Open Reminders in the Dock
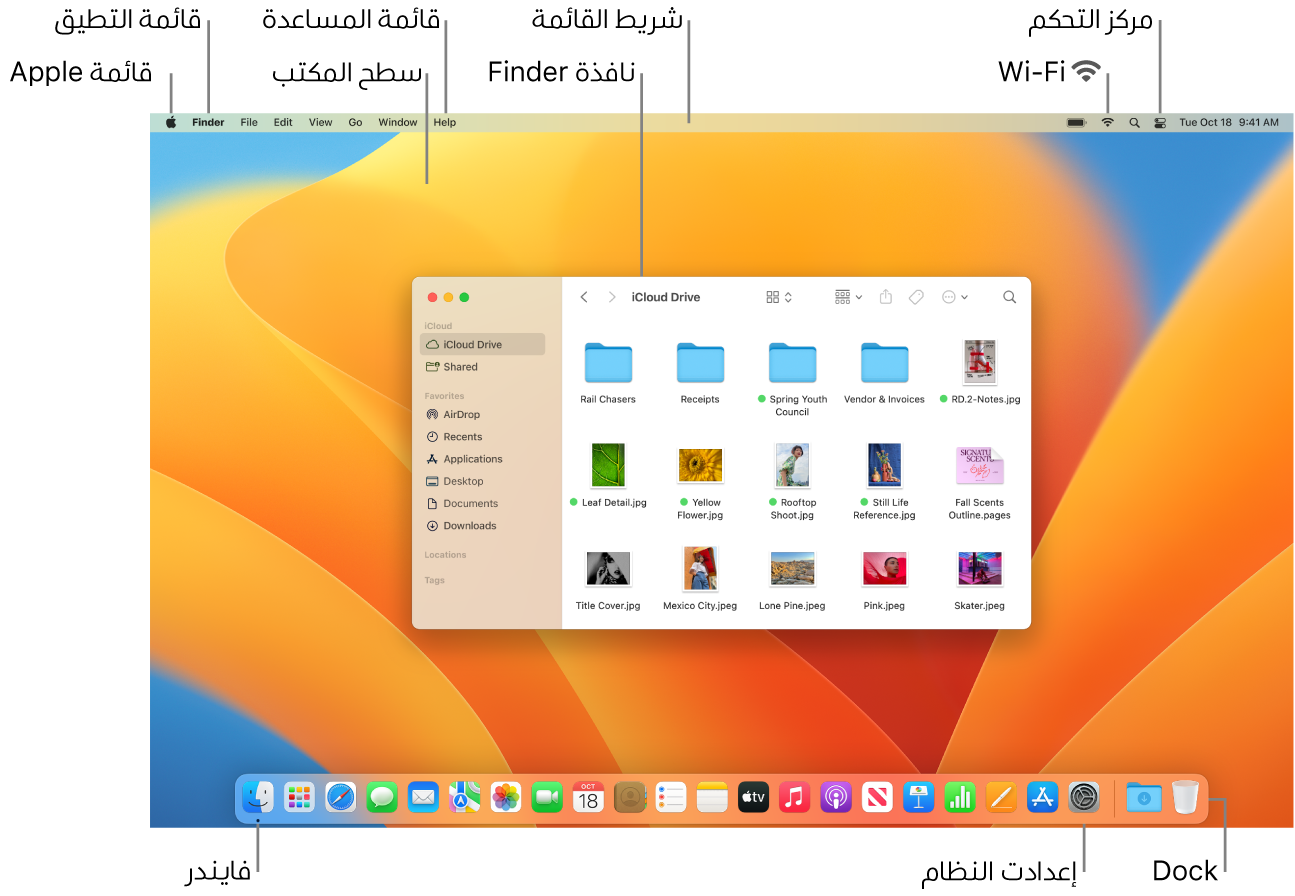Viewport: 1295px width, 896px height. click(x=671, y=797)
